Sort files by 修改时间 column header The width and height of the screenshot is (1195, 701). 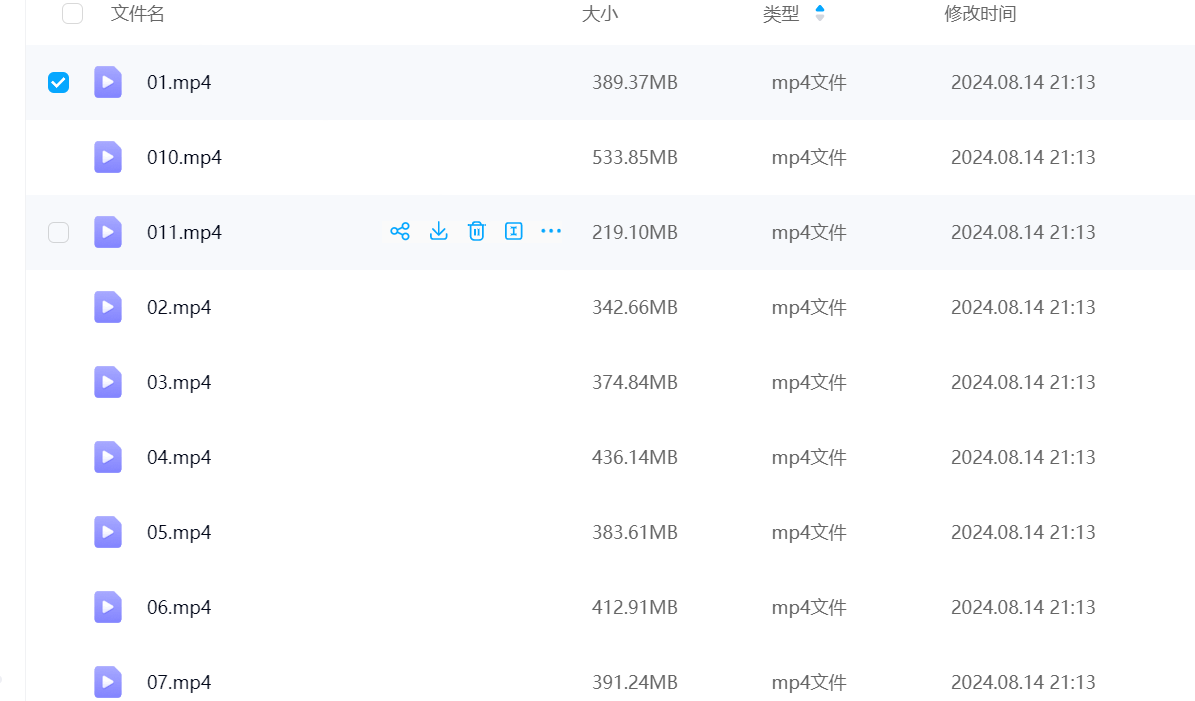[980, 14]
